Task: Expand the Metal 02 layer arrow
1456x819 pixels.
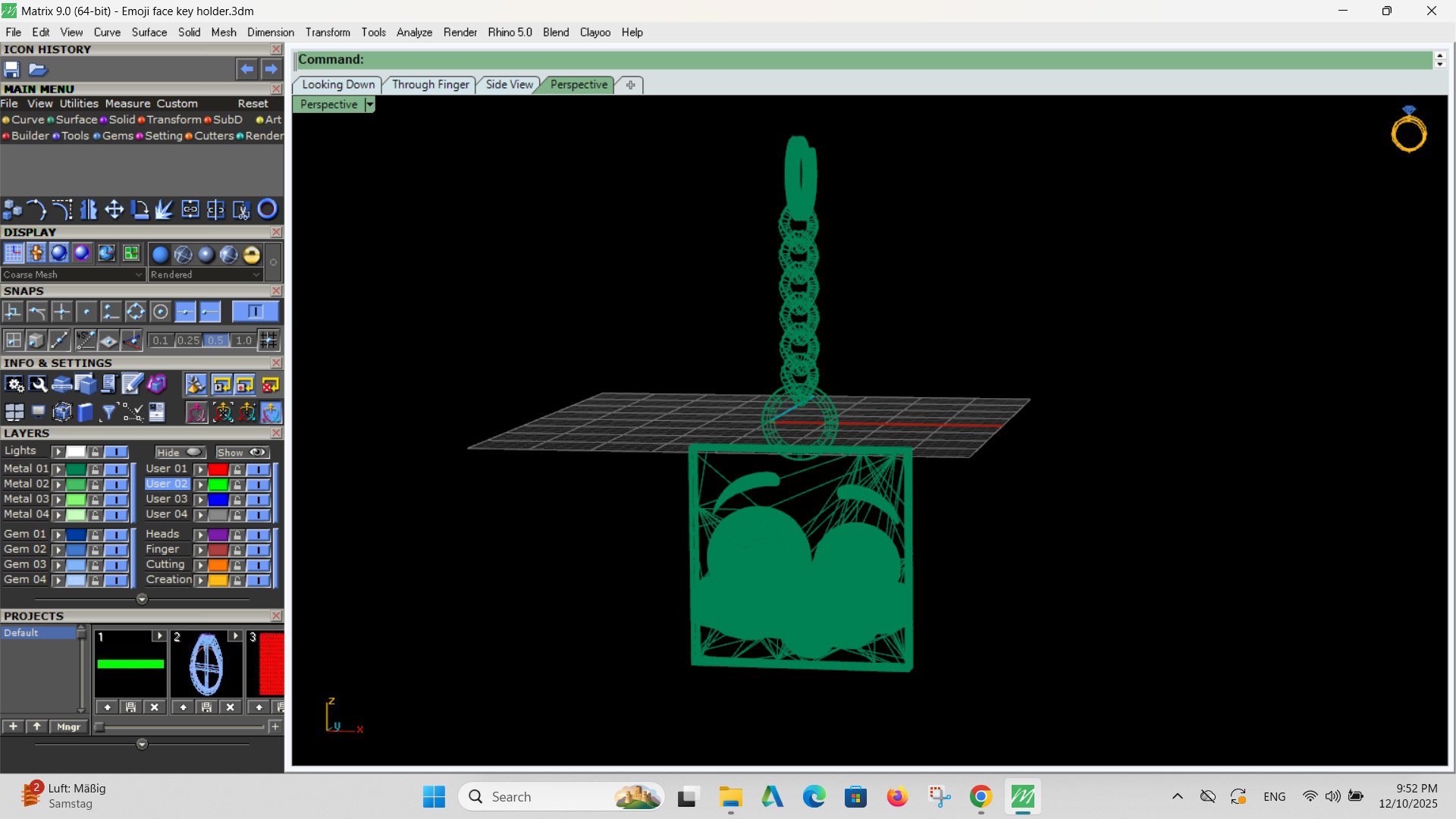Action: tap(58, 485)
